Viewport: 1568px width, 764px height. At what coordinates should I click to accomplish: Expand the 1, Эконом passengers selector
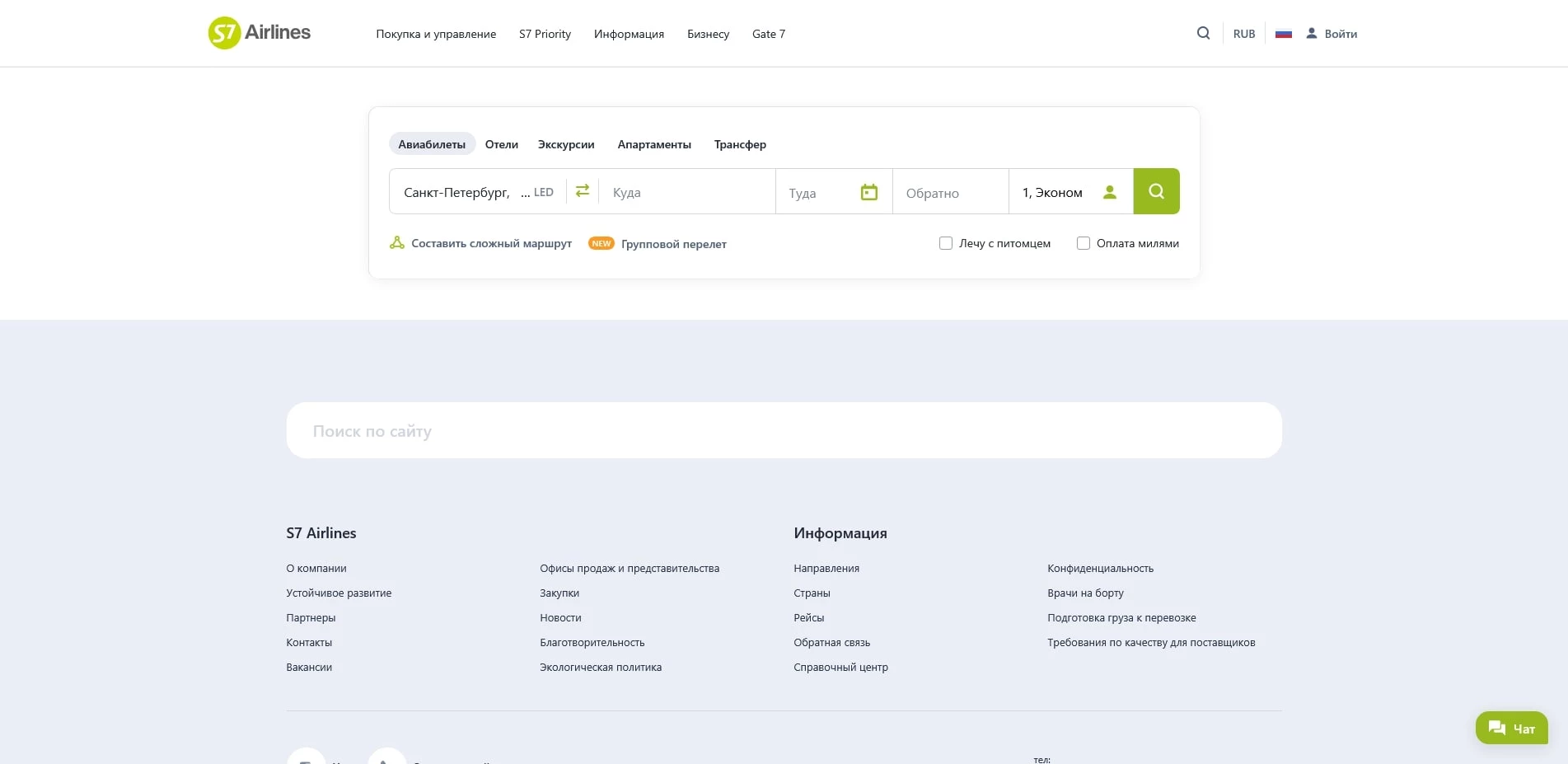tap(1052, 192)
